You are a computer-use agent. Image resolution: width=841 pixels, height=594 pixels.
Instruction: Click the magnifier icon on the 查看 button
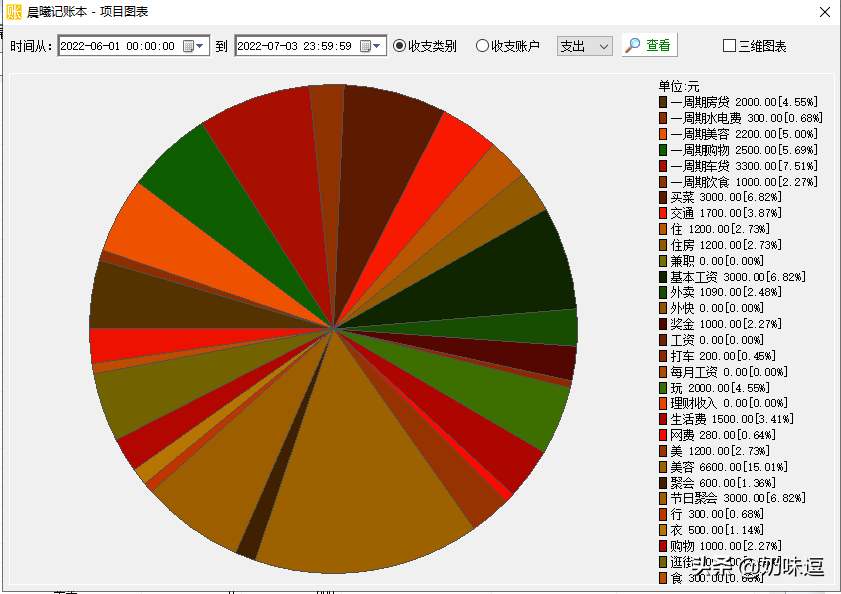pyautogui.click(x=632, y=45)
